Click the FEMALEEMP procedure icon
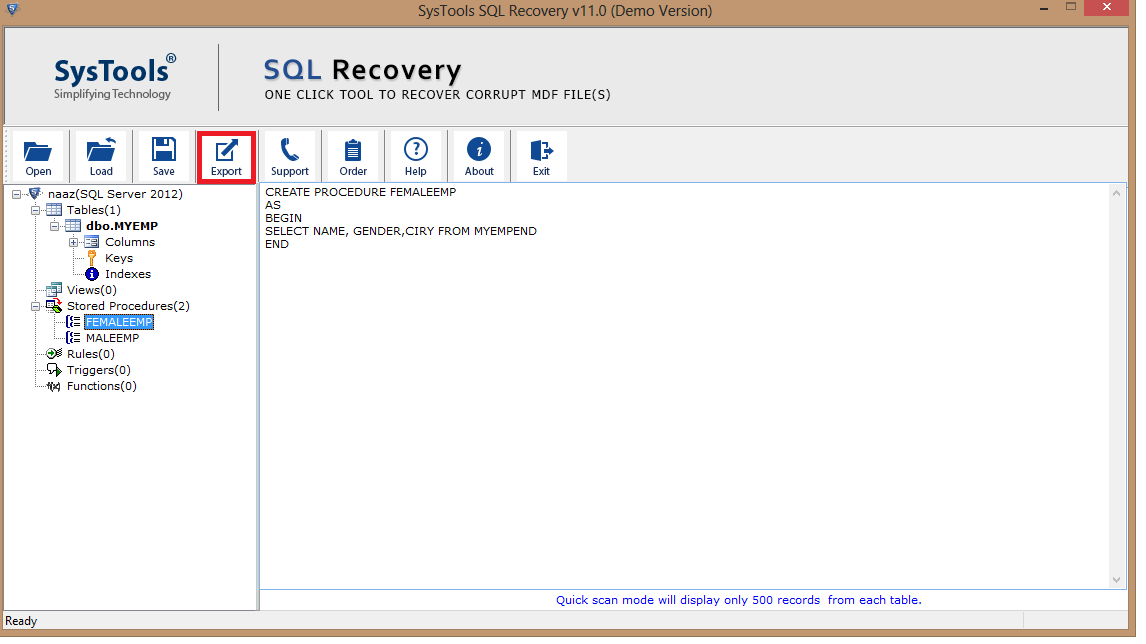The height and width of the screenshot is (644, 1146). [x=73, y=322]
